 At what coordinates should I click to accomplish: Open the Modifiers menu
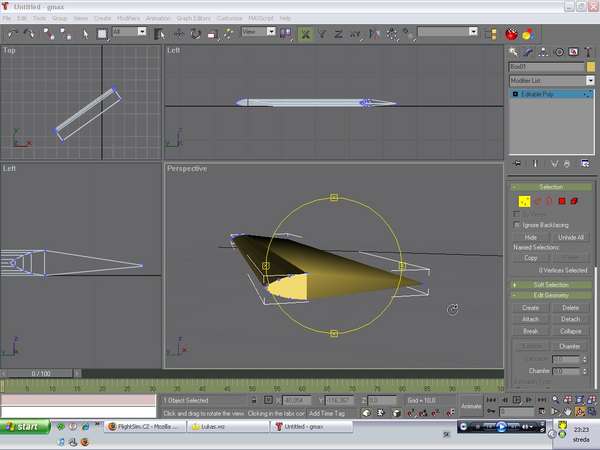click(x=128, y=18)
